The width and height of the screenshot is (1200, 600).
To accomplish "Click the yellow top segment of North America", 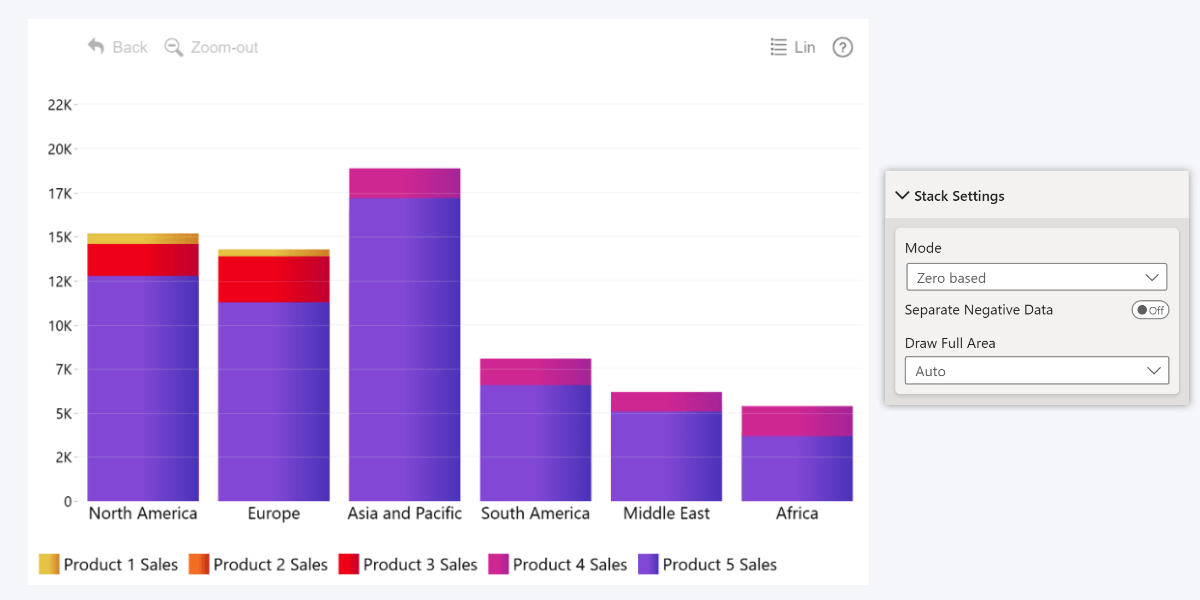I will [143, 238].
